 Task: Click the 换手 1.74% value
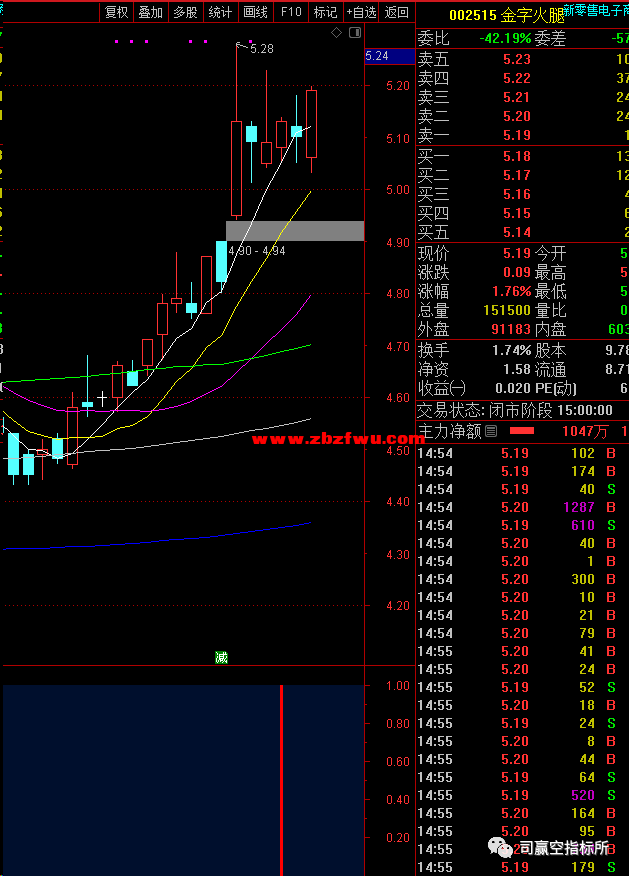pyautogui.click(x=512, y=351)
